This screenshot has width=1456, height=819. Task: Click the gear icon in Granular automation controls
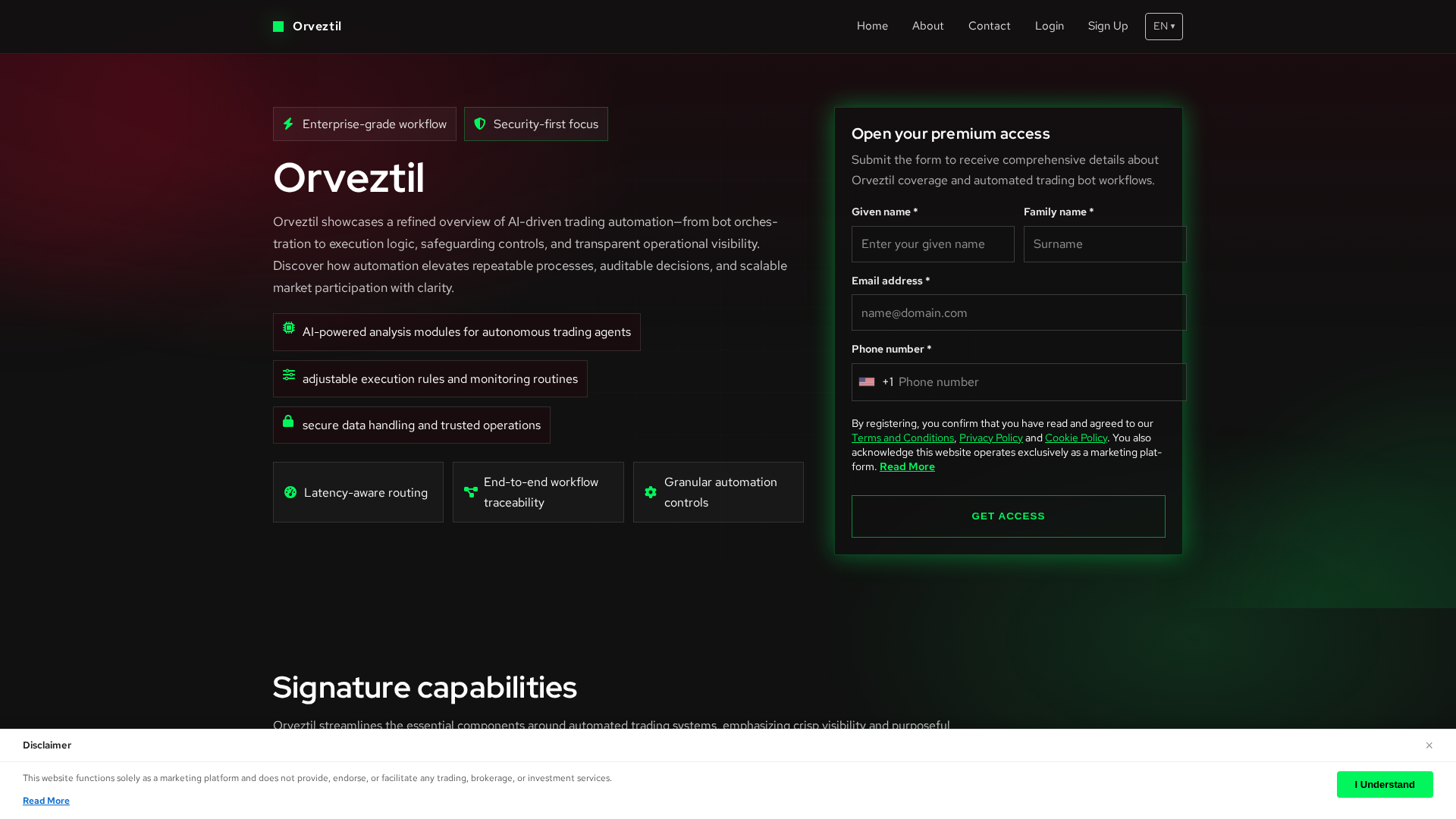(651, 492)
